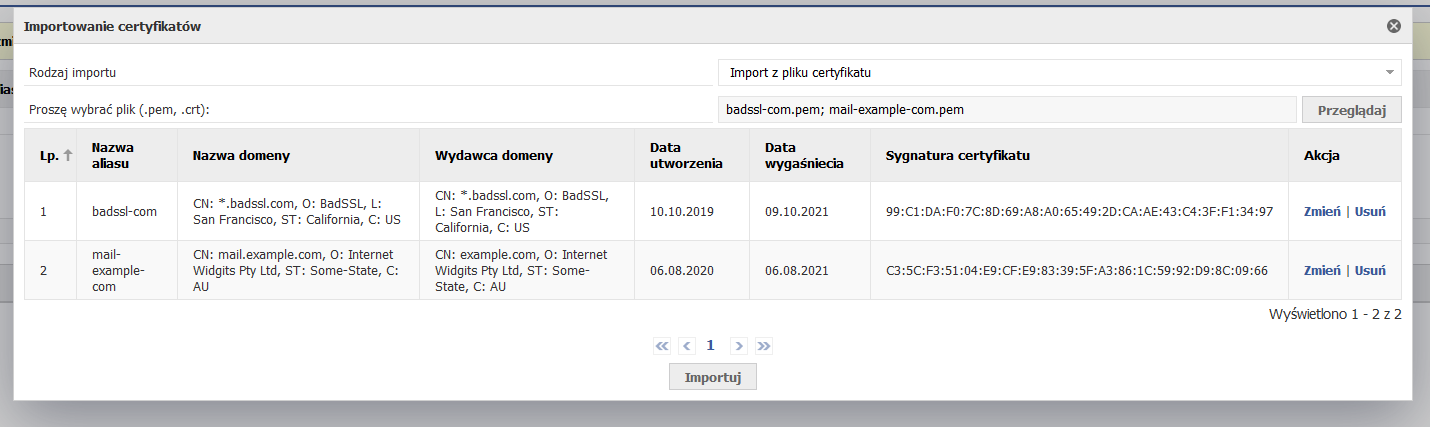This screenshot has width=1430, height=427.
Task: Click Zmień for badssl-com certificate
Action: pyautogui.click(x=1322, y=211)
